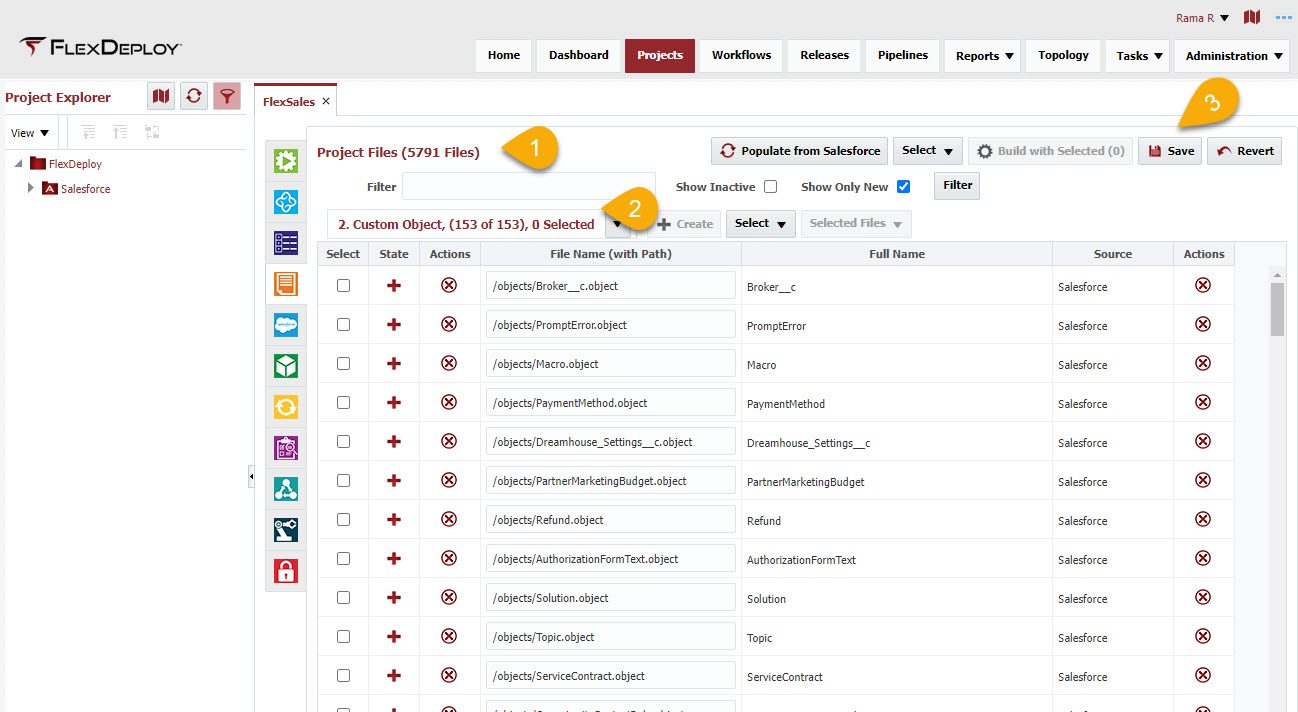Open the Reports dropdown menu
The image size is (1298, 712).
click(x=983, y=56)
